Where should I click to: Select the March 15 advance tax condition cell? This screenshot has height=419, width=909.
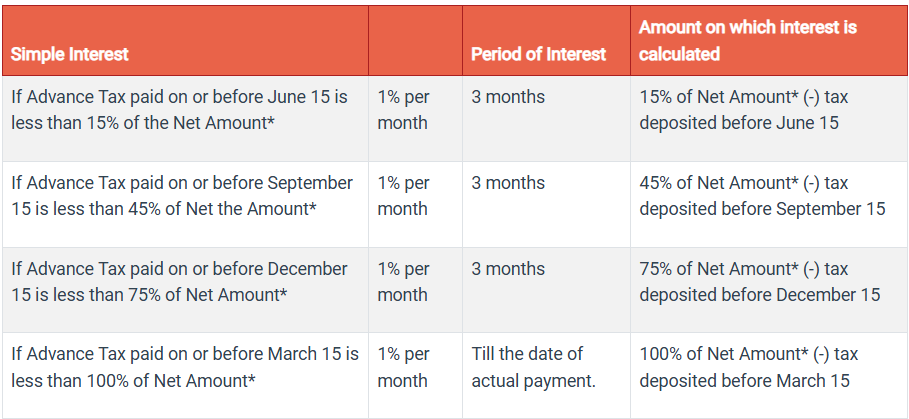184,367
